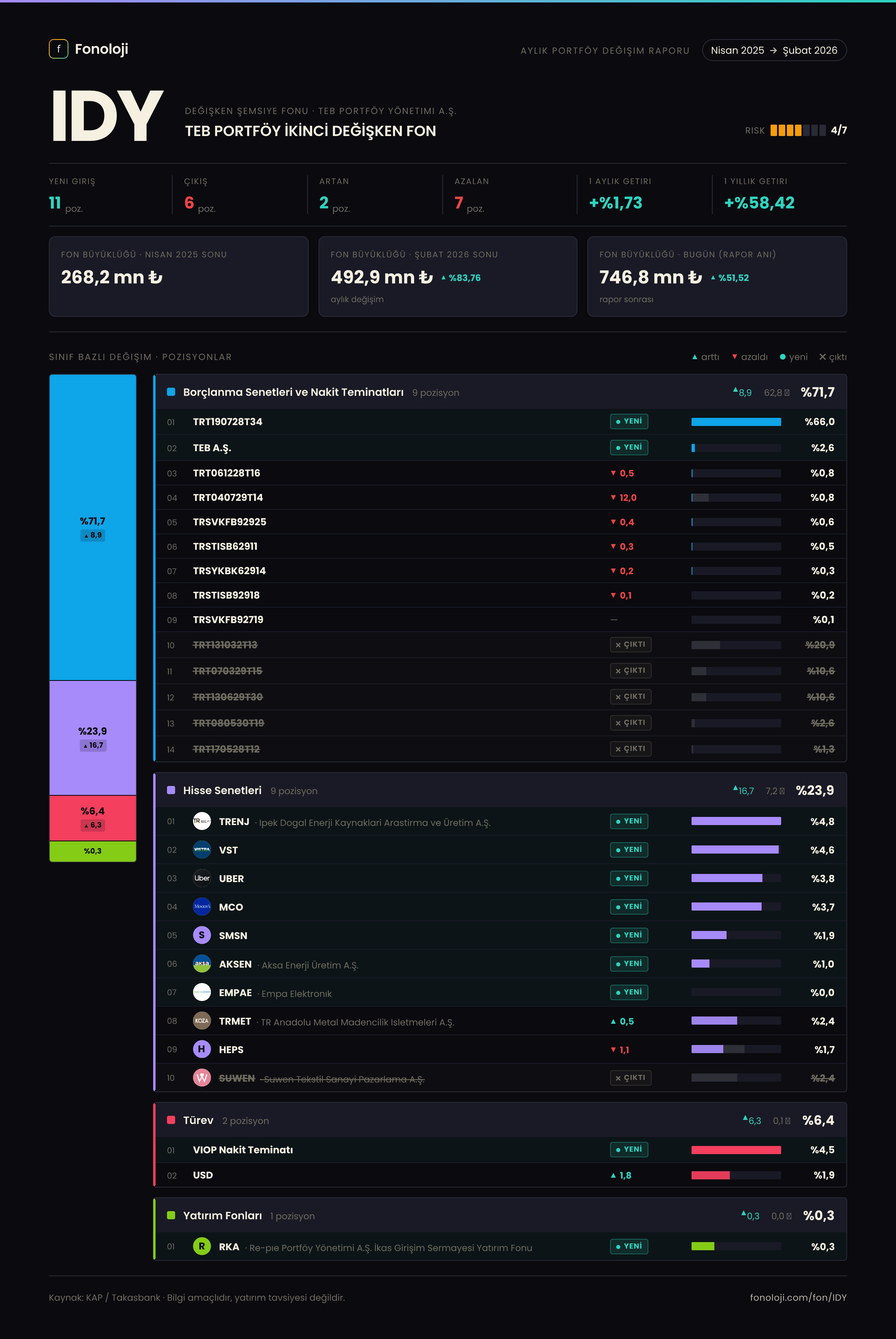Screen dimensions: 896x1339
Task: Click the '+%1,73' one-month return value
Action: (616, 203)
